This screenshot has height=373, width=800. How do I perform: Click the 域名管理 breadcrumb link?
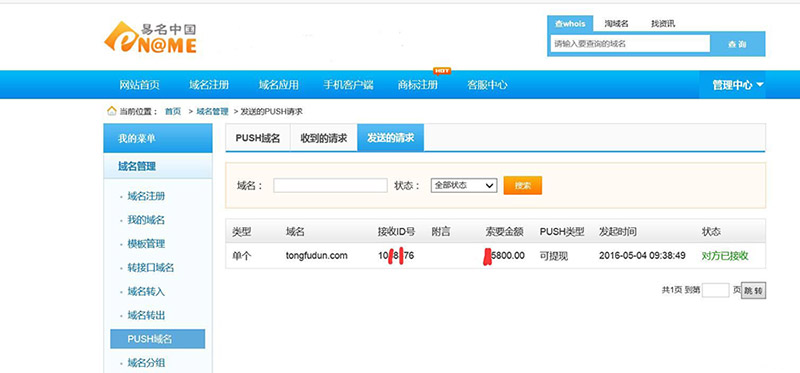click(x=212, y=111)
